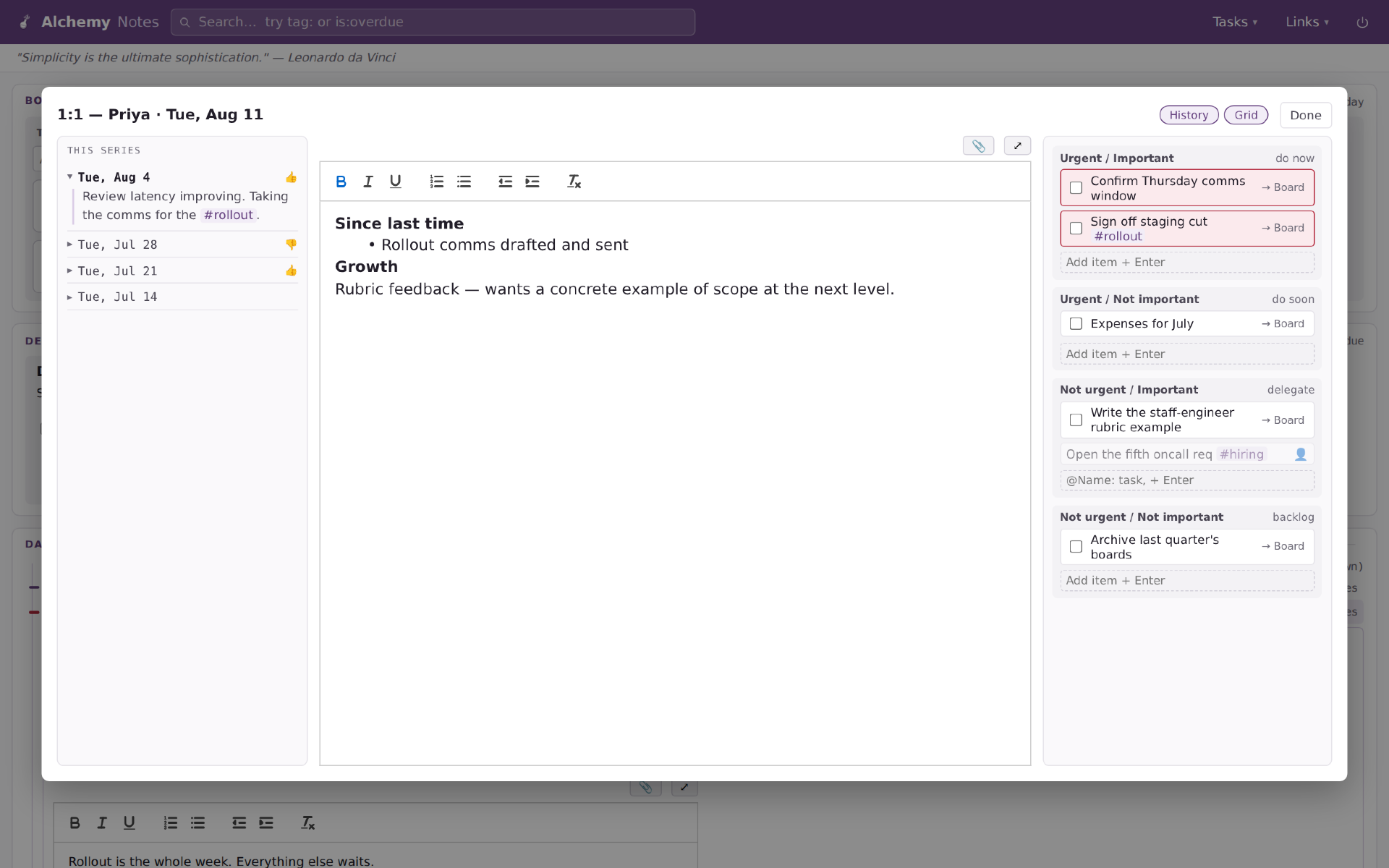Check off Write the staff-engineer rubric example
1389x868 pixels.
pos(1076,420)
